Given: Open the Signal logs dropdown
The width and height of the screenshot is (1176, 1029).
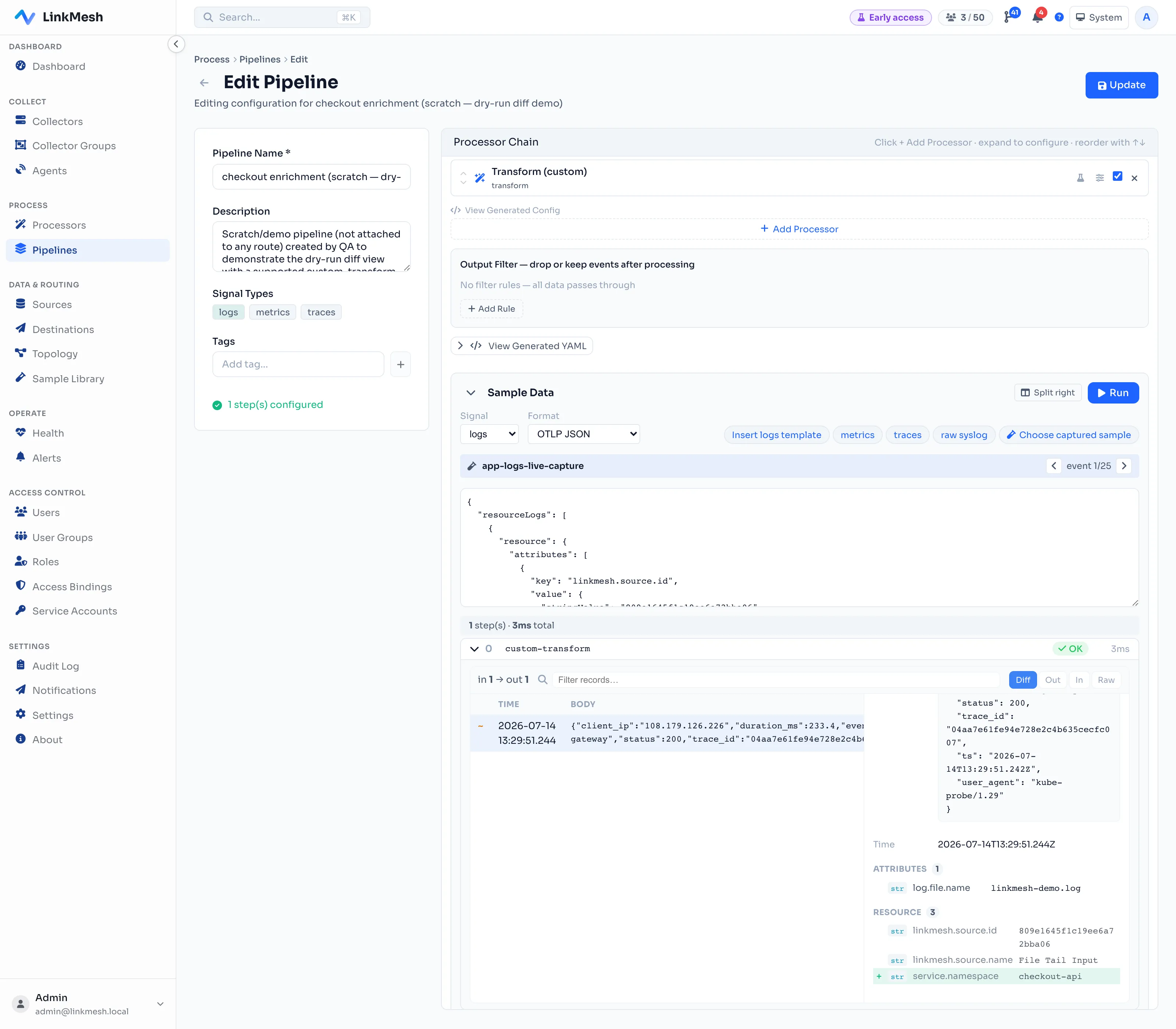Looking at the screenshot, I should [489, 434].
